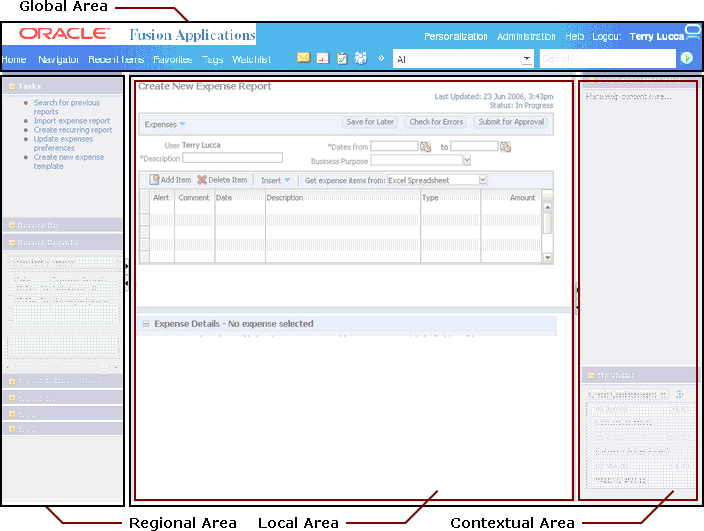
Task: Open the search scope dropdown showing All
Action: coord(527,59)
